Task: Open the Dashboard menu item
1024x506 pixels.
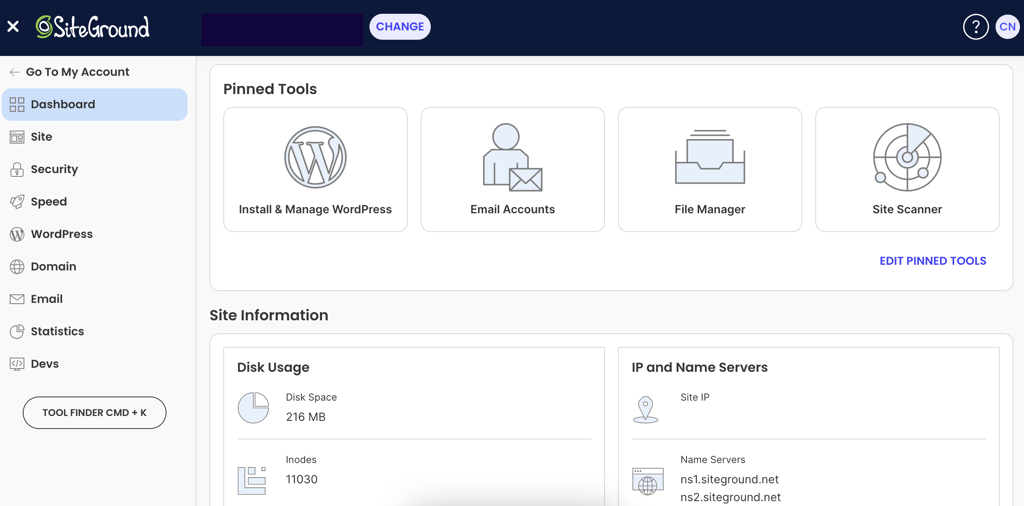Action: (95, 104)
